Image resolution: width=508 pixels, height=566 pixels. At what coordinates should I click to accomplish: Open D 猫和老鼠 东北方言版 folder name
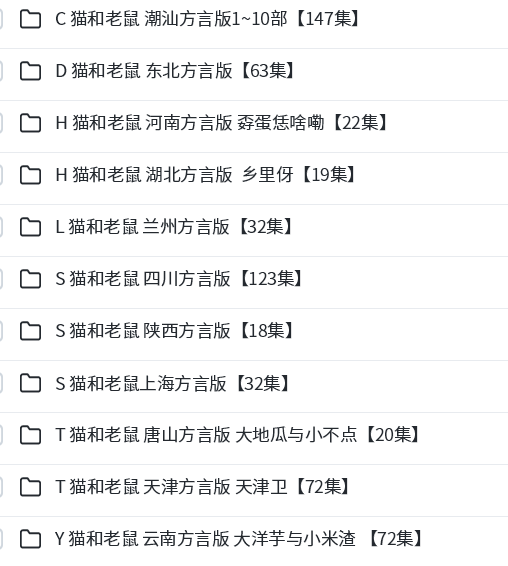(175, 71)
